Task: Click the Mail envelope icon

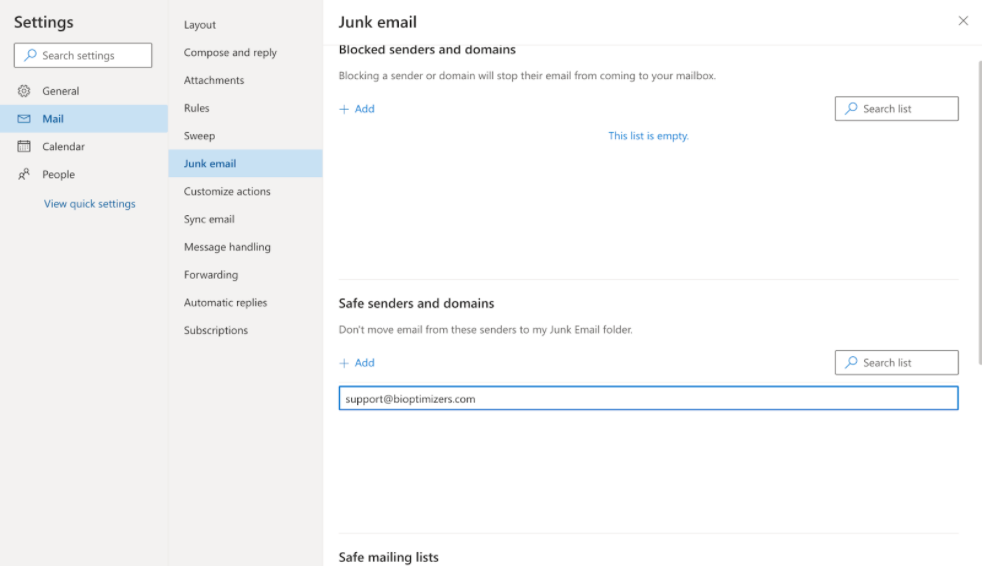Action: tap(24, 118)
